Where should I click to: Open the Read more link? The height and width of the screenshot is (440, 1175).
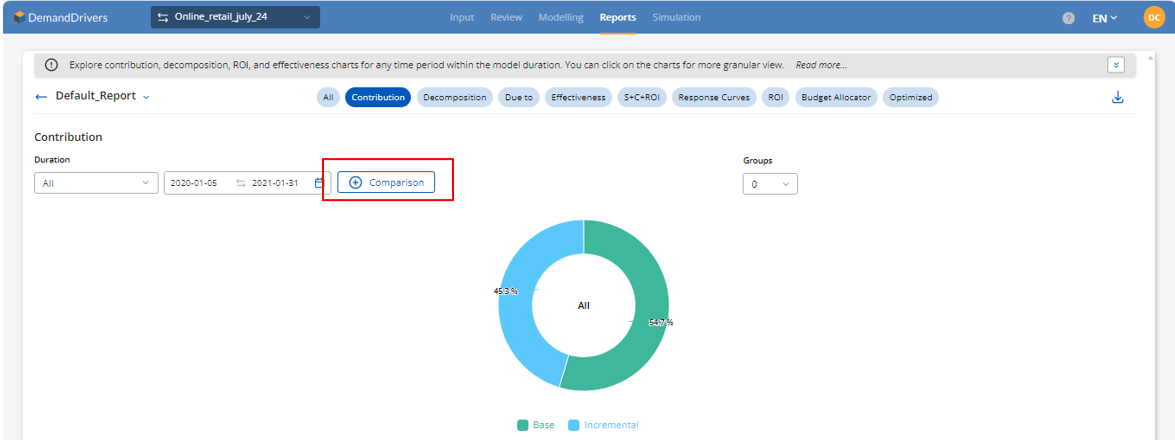[x=821, y=65]
